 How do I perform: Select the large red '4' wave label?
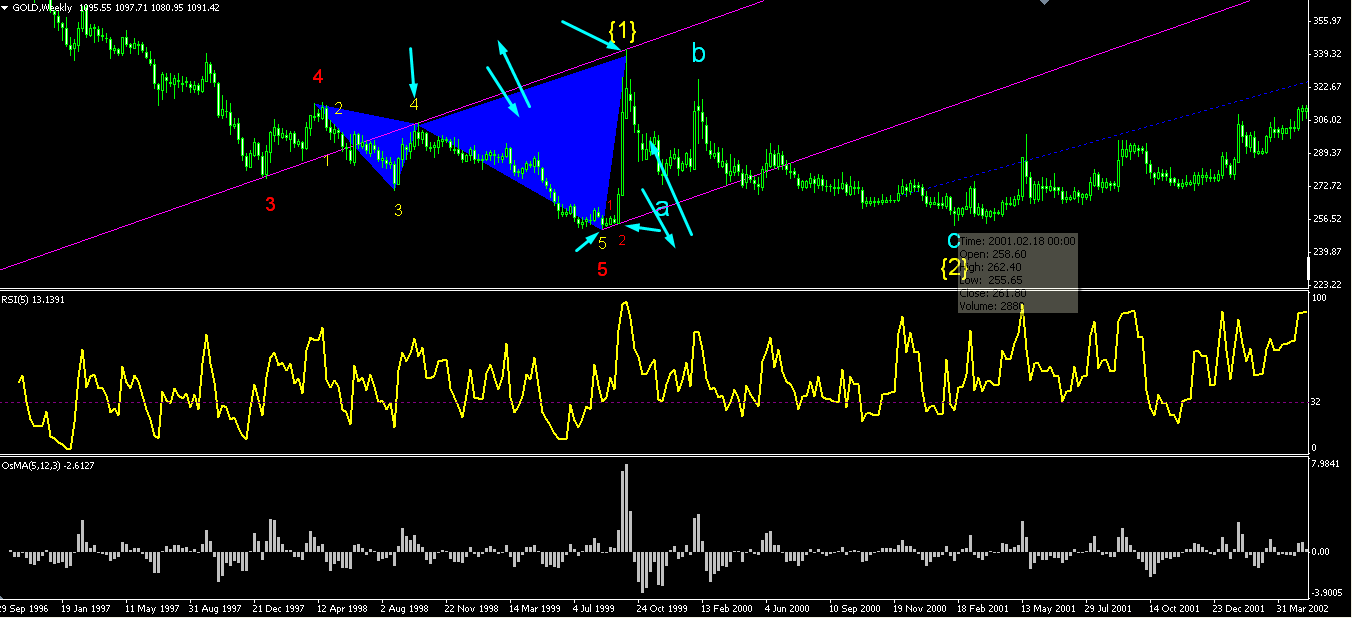click(317, 77)
